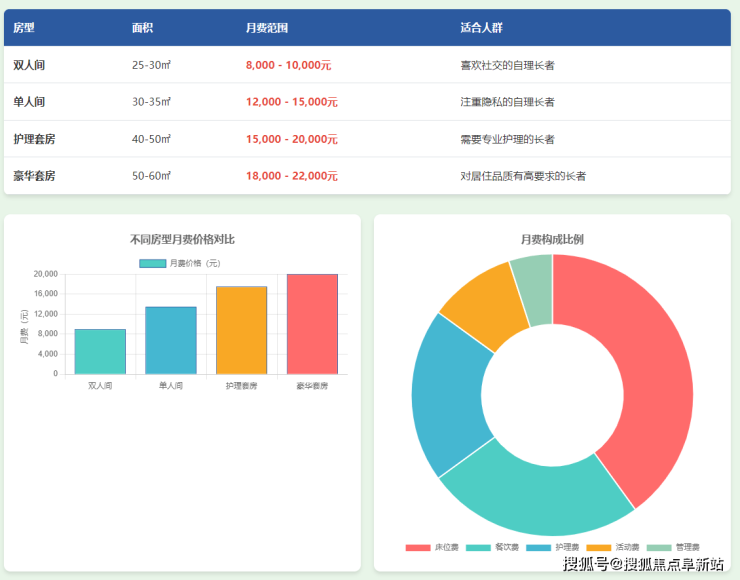Image resolution: width=740 pixels, height=580 pixels.
Task: Select the 豪华套房 red bar
Action: [x=312, y=324]
